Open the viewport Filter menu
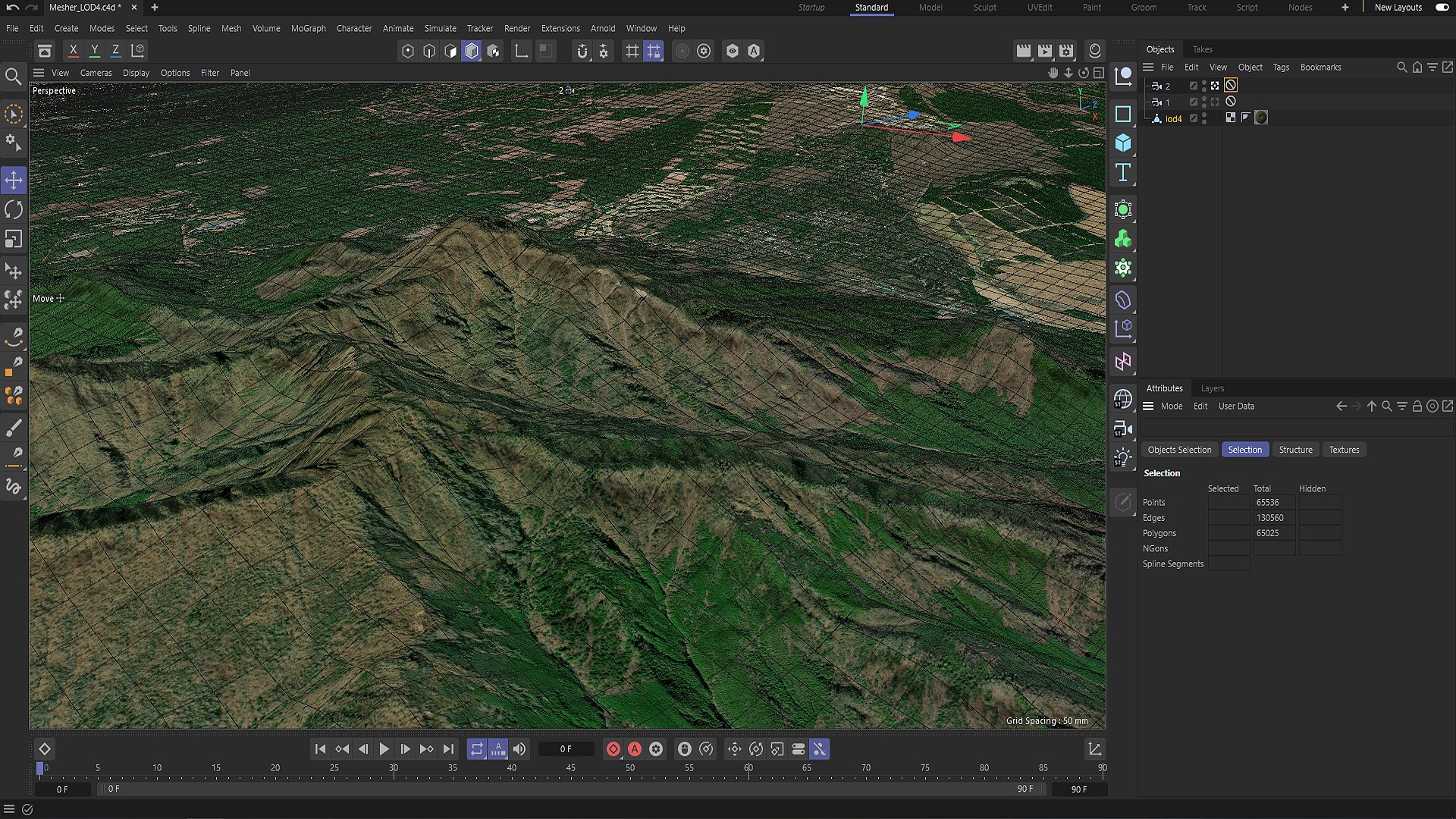This screenshot has width=1456, height=819. pos(210,73)
